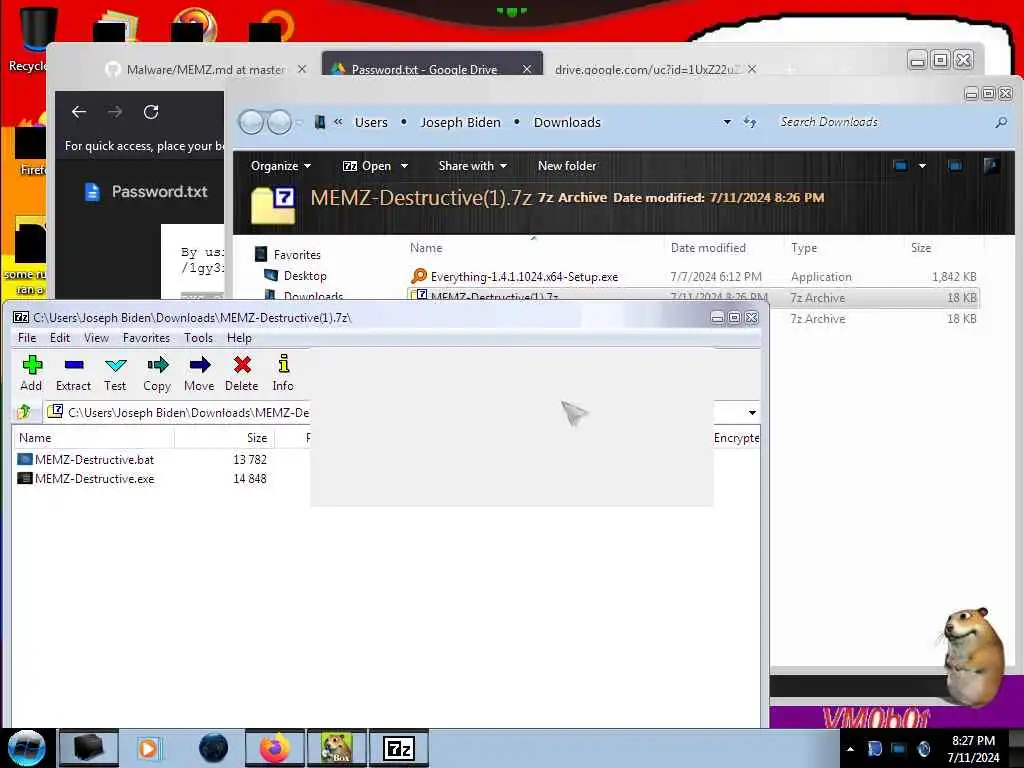The height and width of the screenshot is (768, 1024).
Task: Click the Extract button in 7-Zip
Action: (x=73, y=374)
